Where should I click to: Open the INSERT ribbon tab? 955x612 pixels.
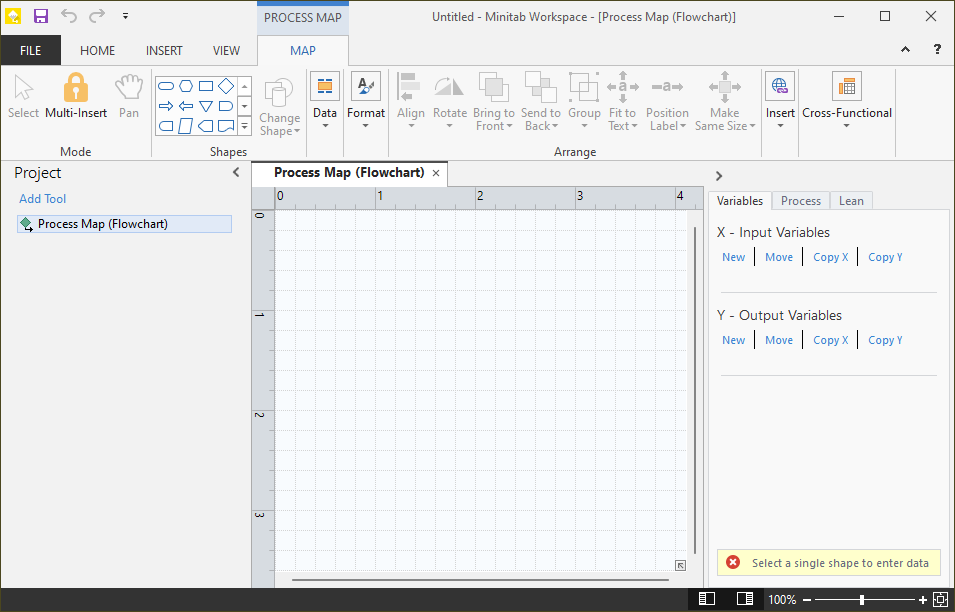[164, 50]
